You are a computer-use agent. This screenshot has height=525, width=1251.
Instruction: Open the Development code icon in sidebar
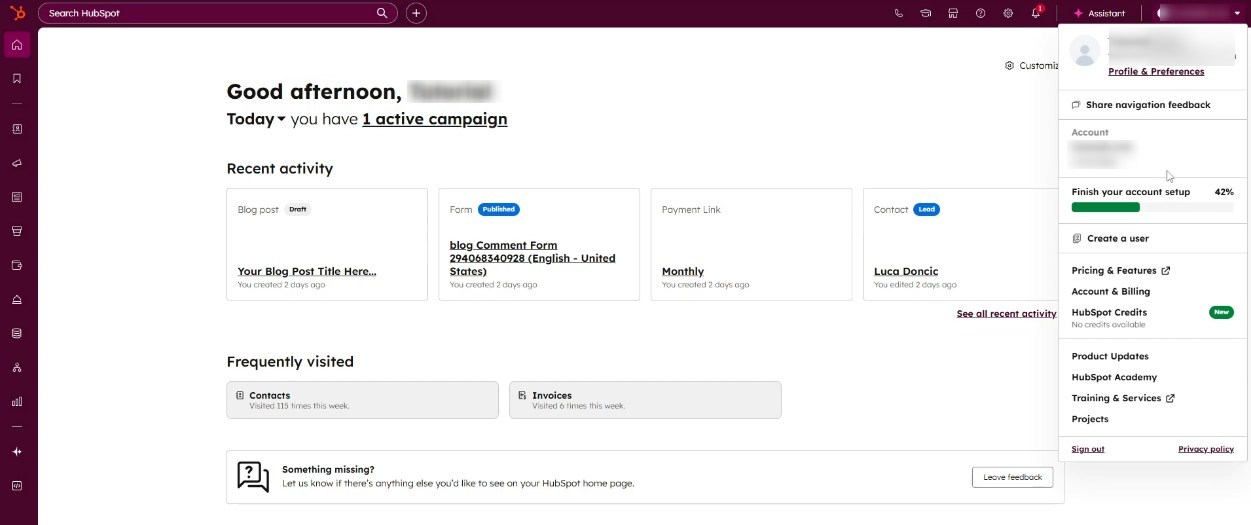(17, 485)
